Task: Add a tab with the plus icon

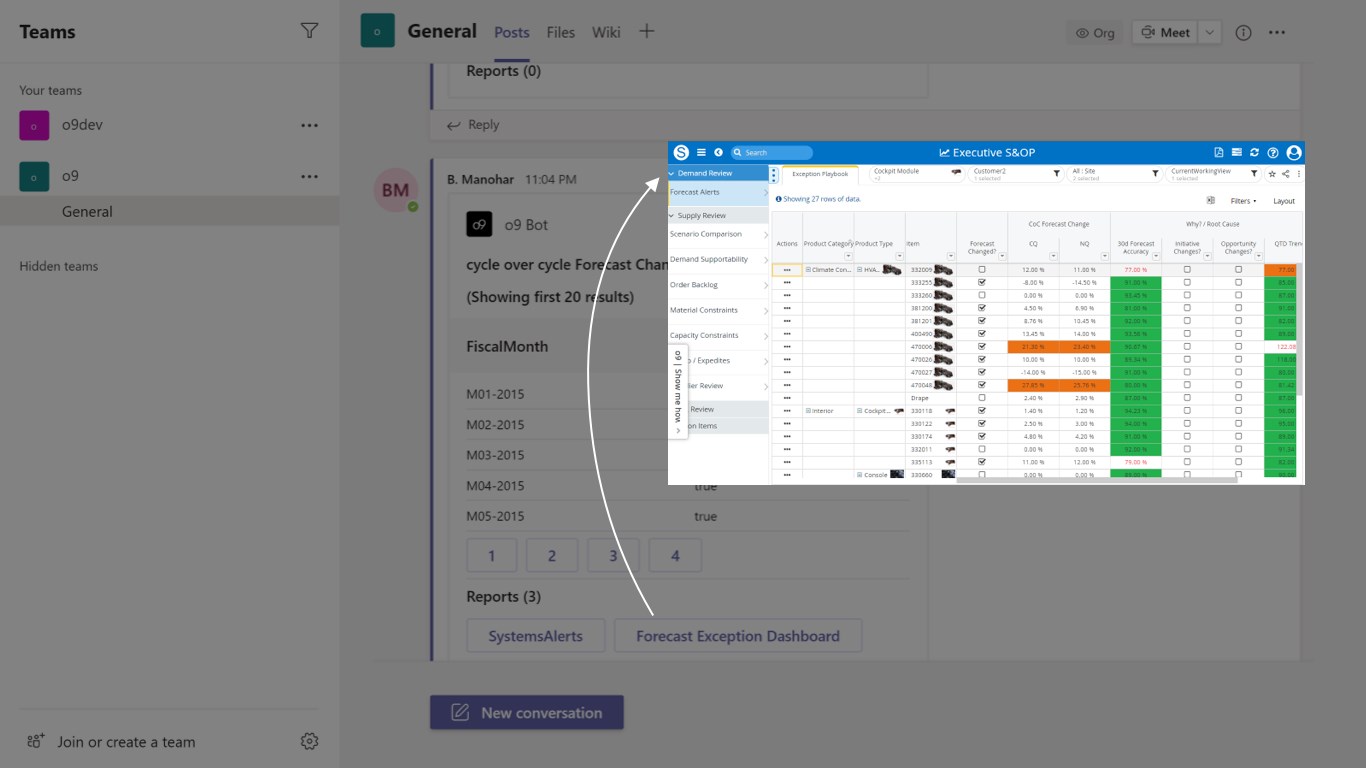Action: click(647, 31)
